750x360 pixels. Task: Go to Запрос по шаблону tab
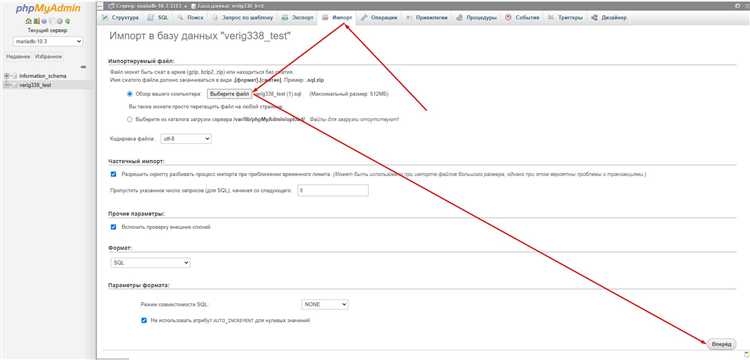(x=243, y=18)
